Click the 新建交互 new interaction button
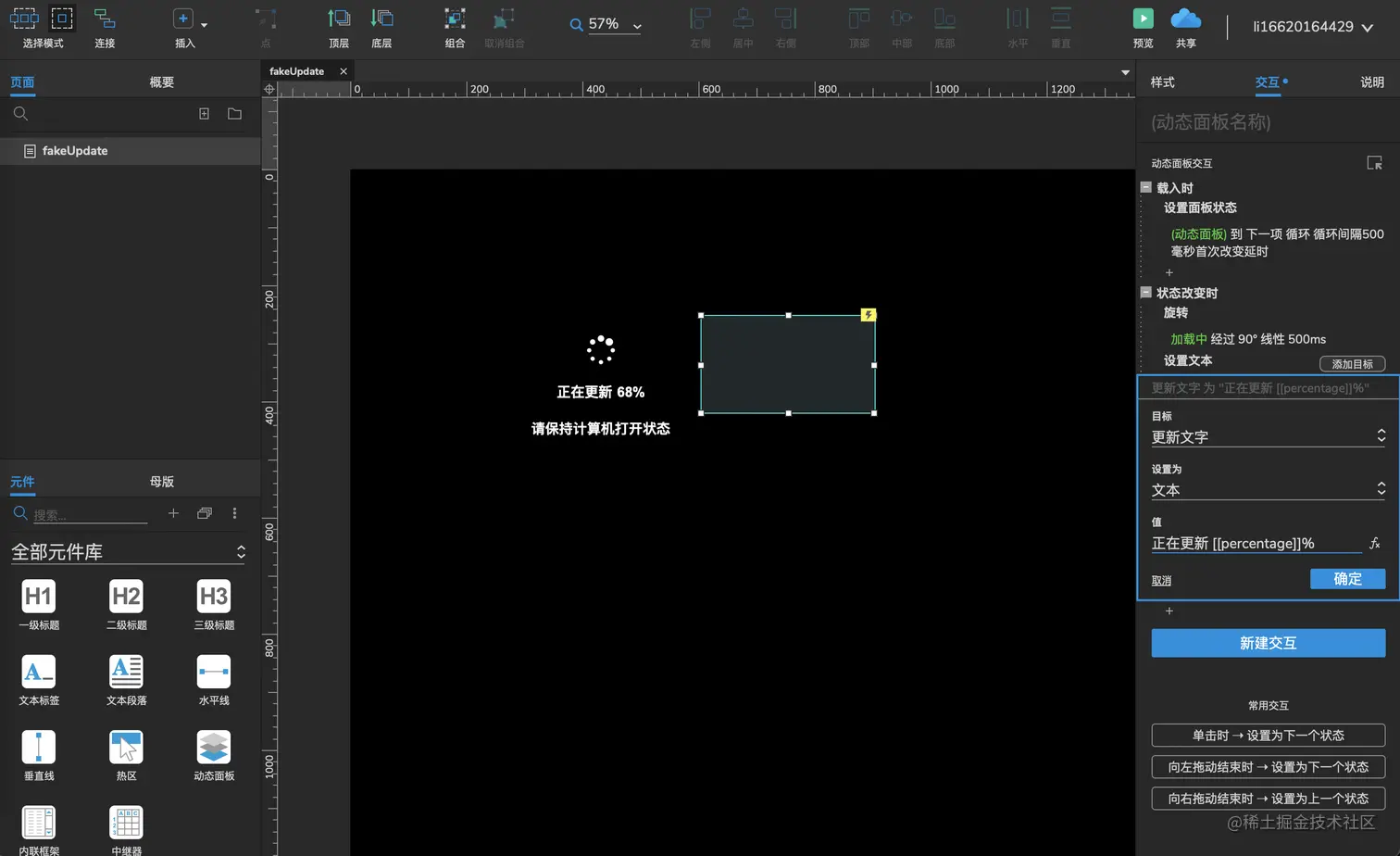 click(x=1268, y=643)
